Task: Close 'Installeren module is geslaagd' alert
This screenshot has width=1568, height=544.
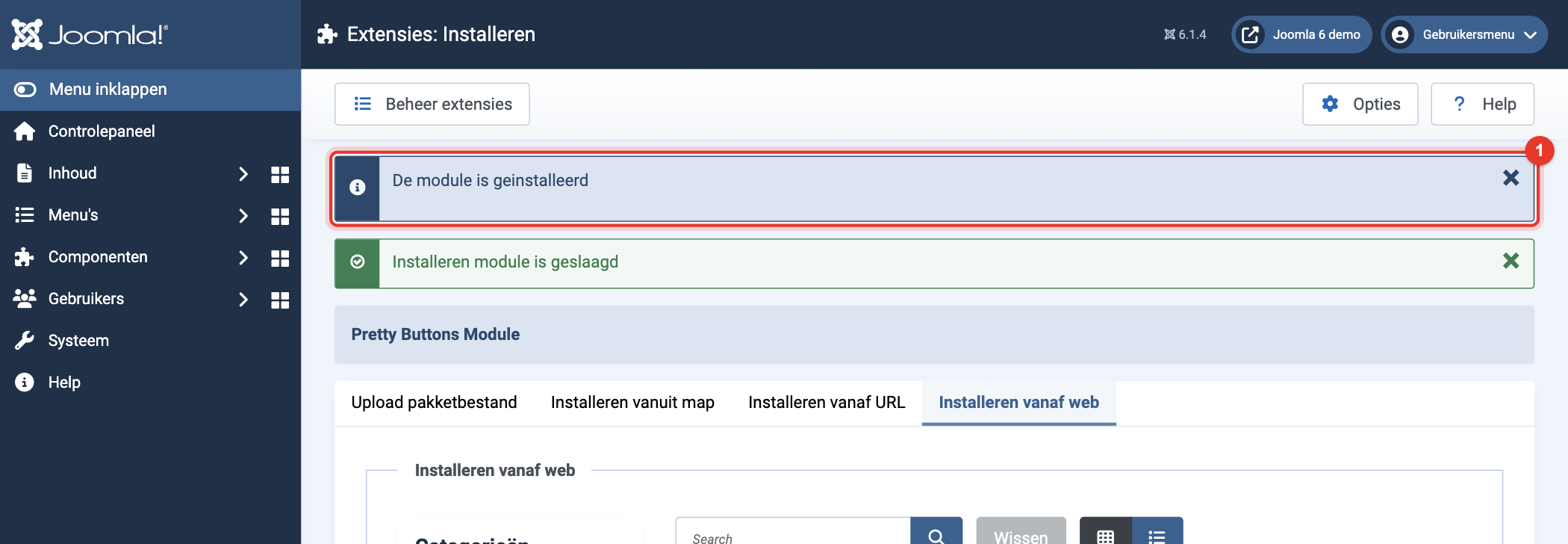Action: pyautogui.click(x=1511, y=261)
